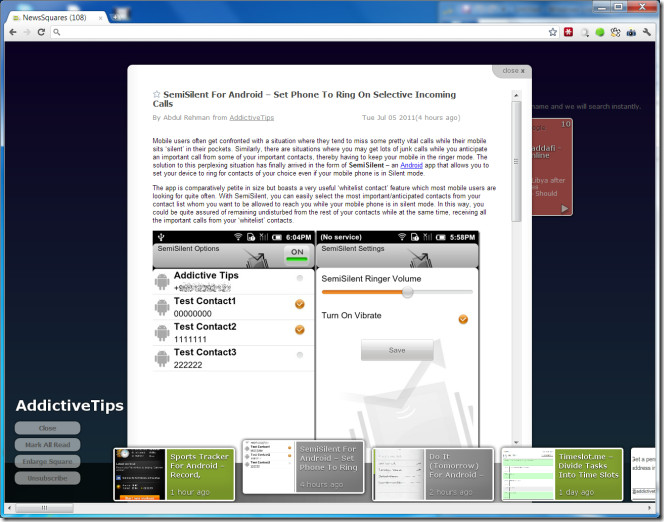
Task: Go back with the browser back arrow
Action: [13, 32]
